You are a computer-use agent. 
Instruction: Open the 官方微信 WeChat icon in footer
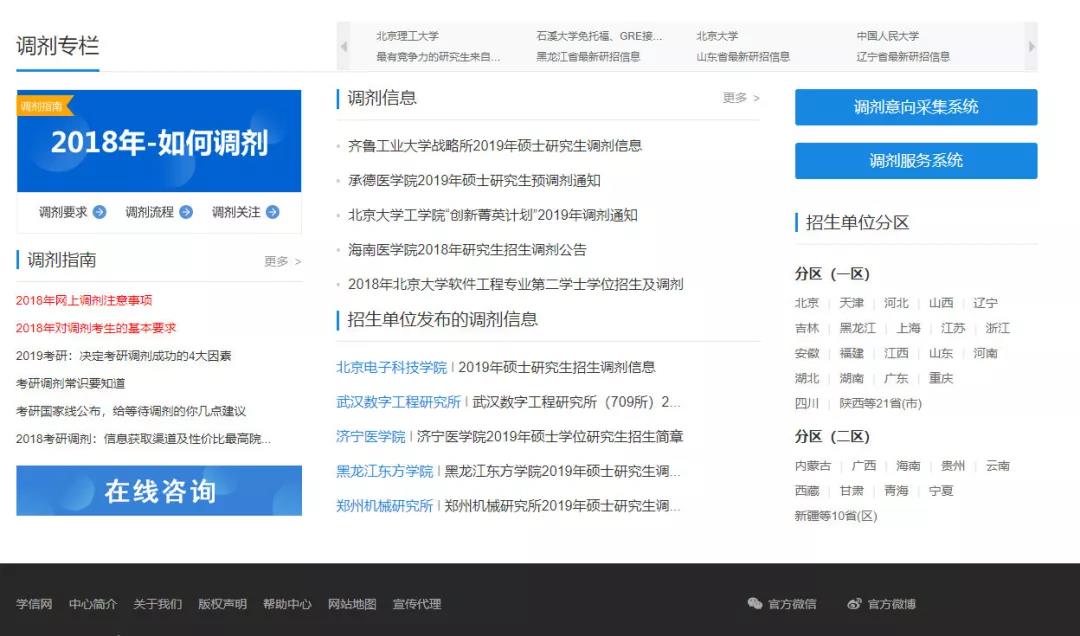[755, 604]
